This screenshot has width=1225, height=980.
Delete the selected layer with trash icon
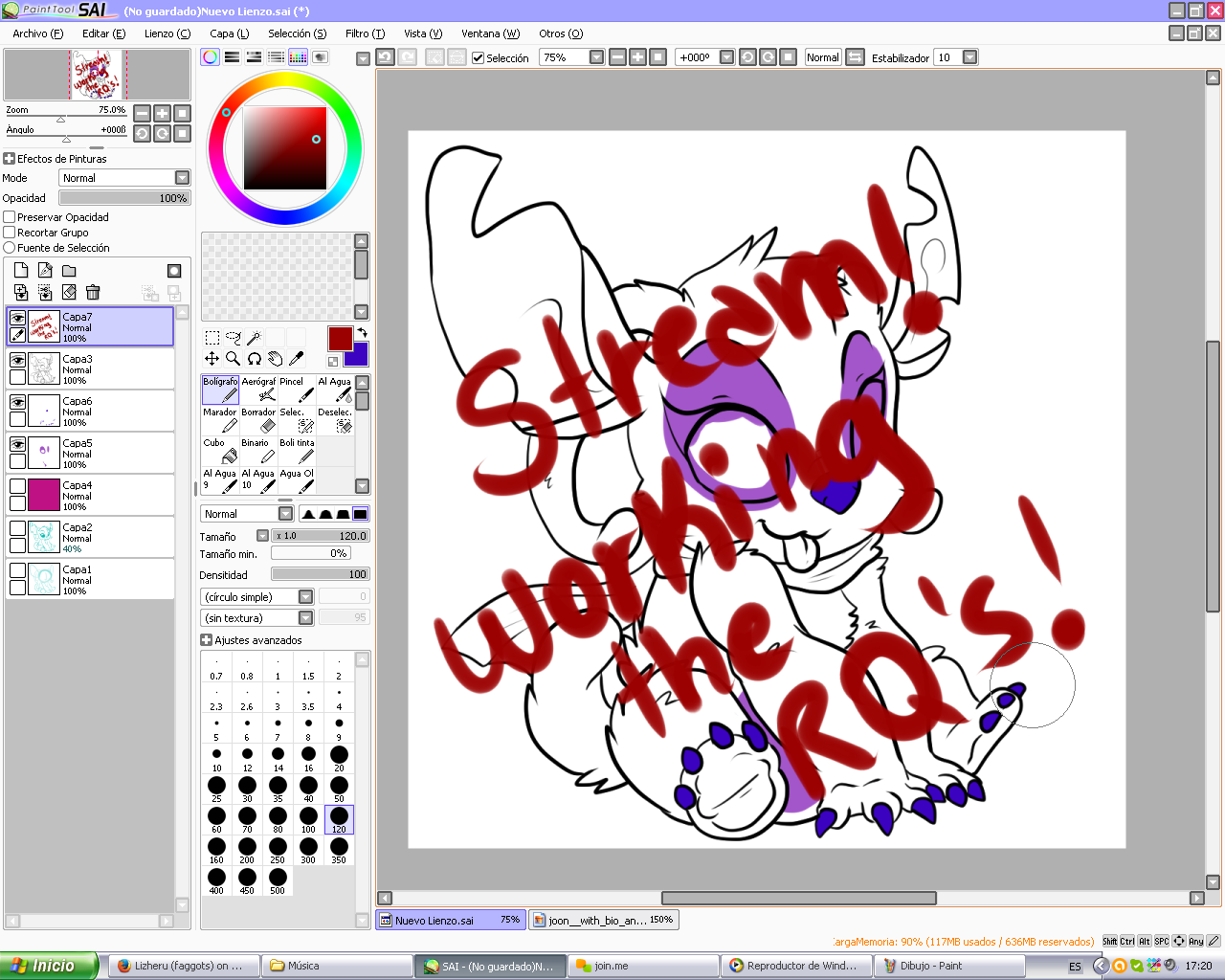tap(93, 292)
